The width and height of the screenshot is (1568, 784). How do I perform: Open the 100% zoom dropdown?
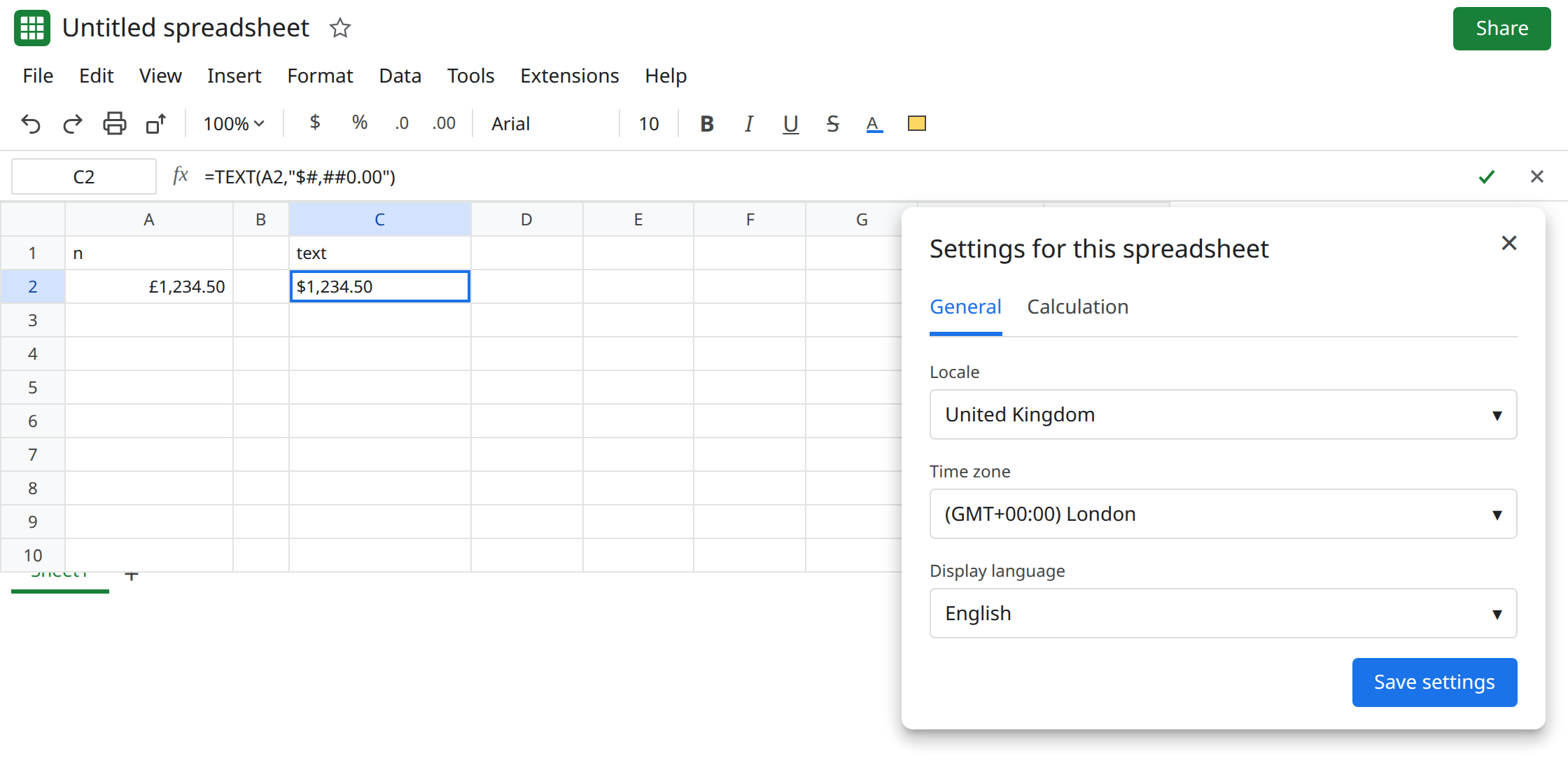tap(234, 124)
